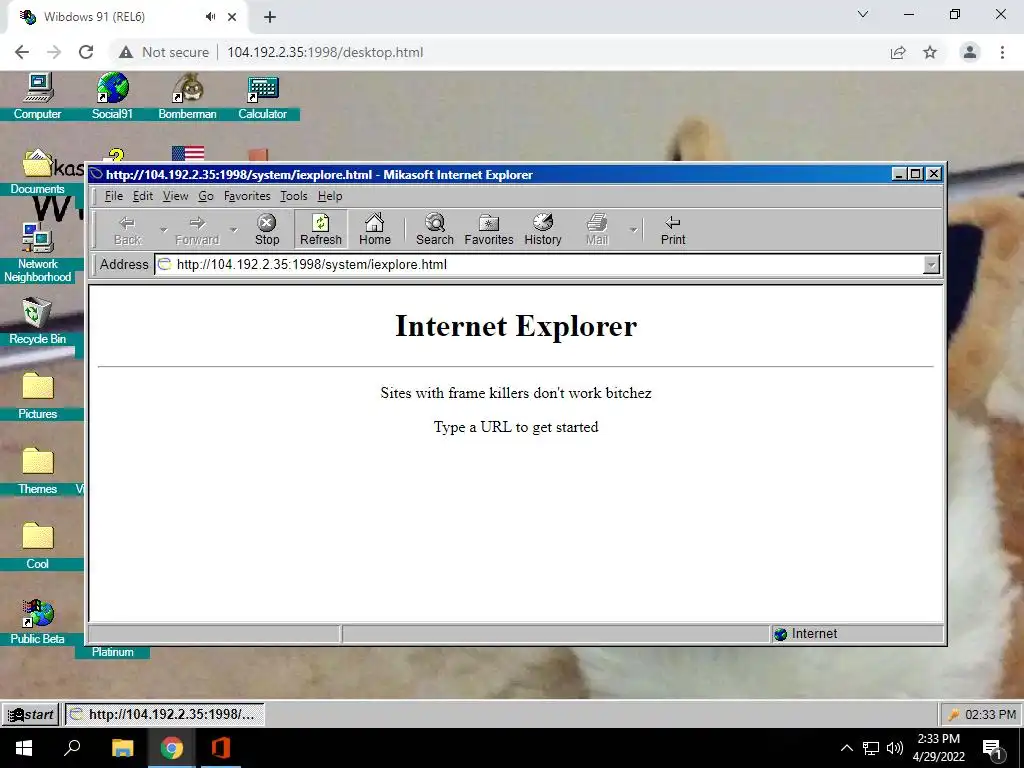Bookmark this page with the star
The image size is (1024, 768).
930,52
